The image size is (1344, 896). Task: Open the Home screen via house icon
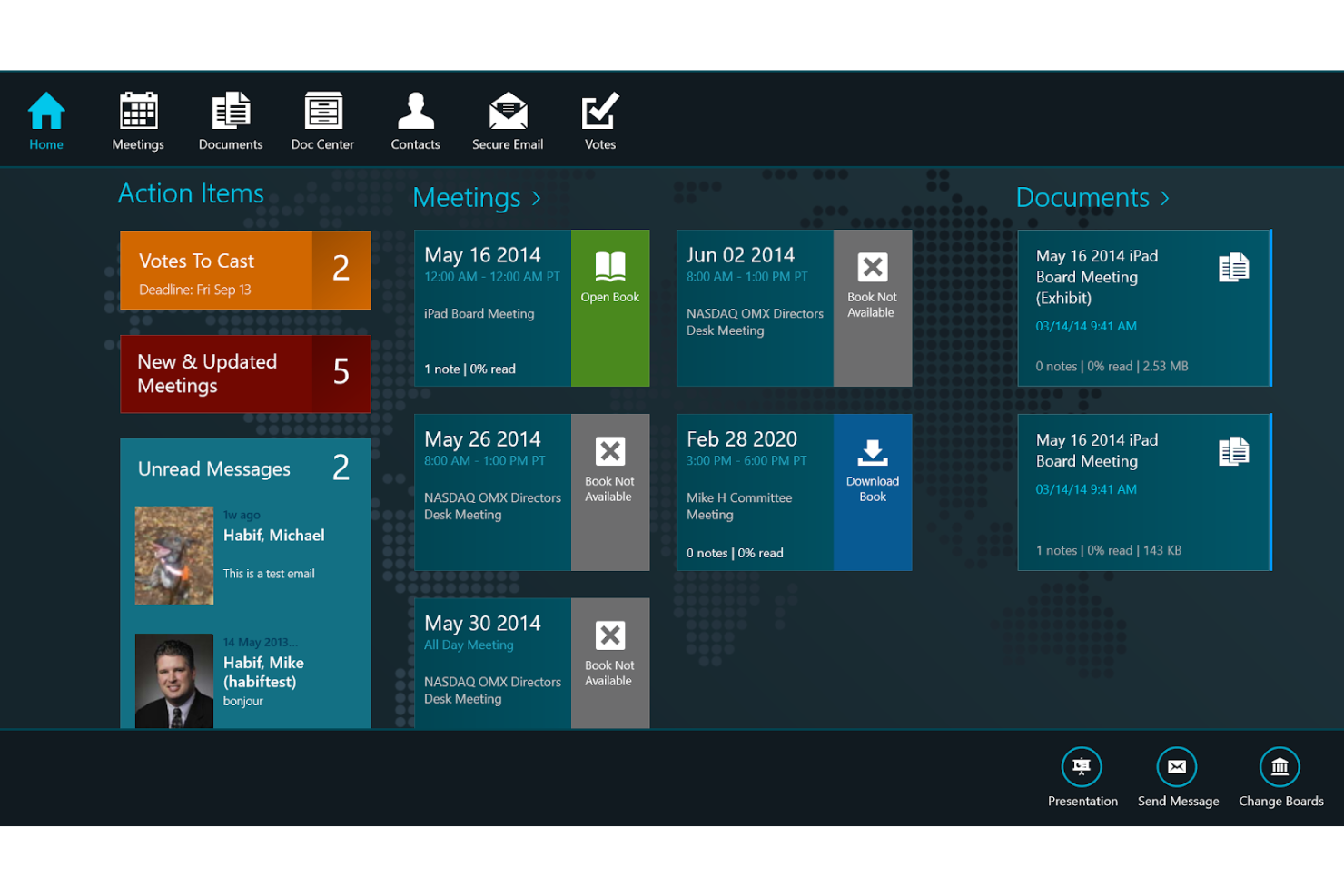pyautogui.click(x=45, y=111)
